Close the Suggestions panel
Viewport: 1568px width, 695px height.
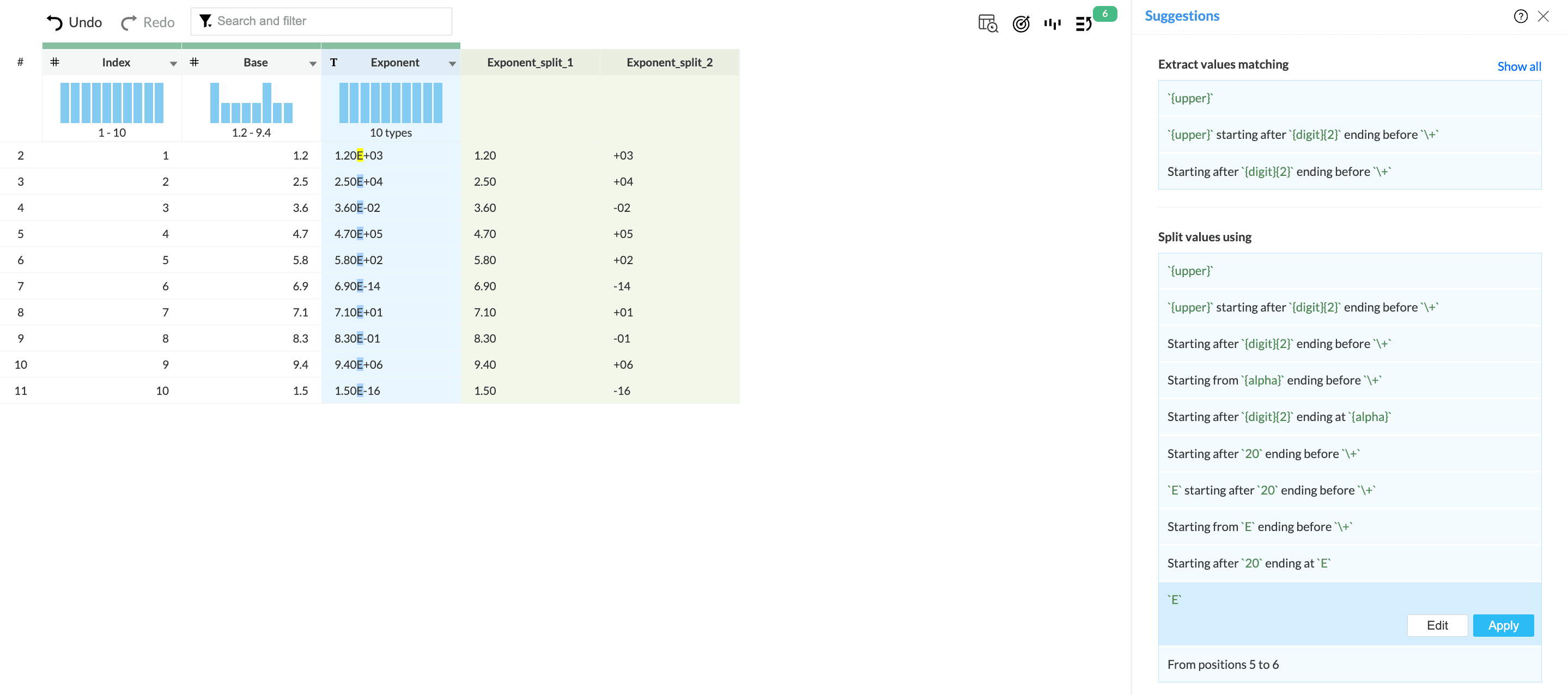(1543, 16)
